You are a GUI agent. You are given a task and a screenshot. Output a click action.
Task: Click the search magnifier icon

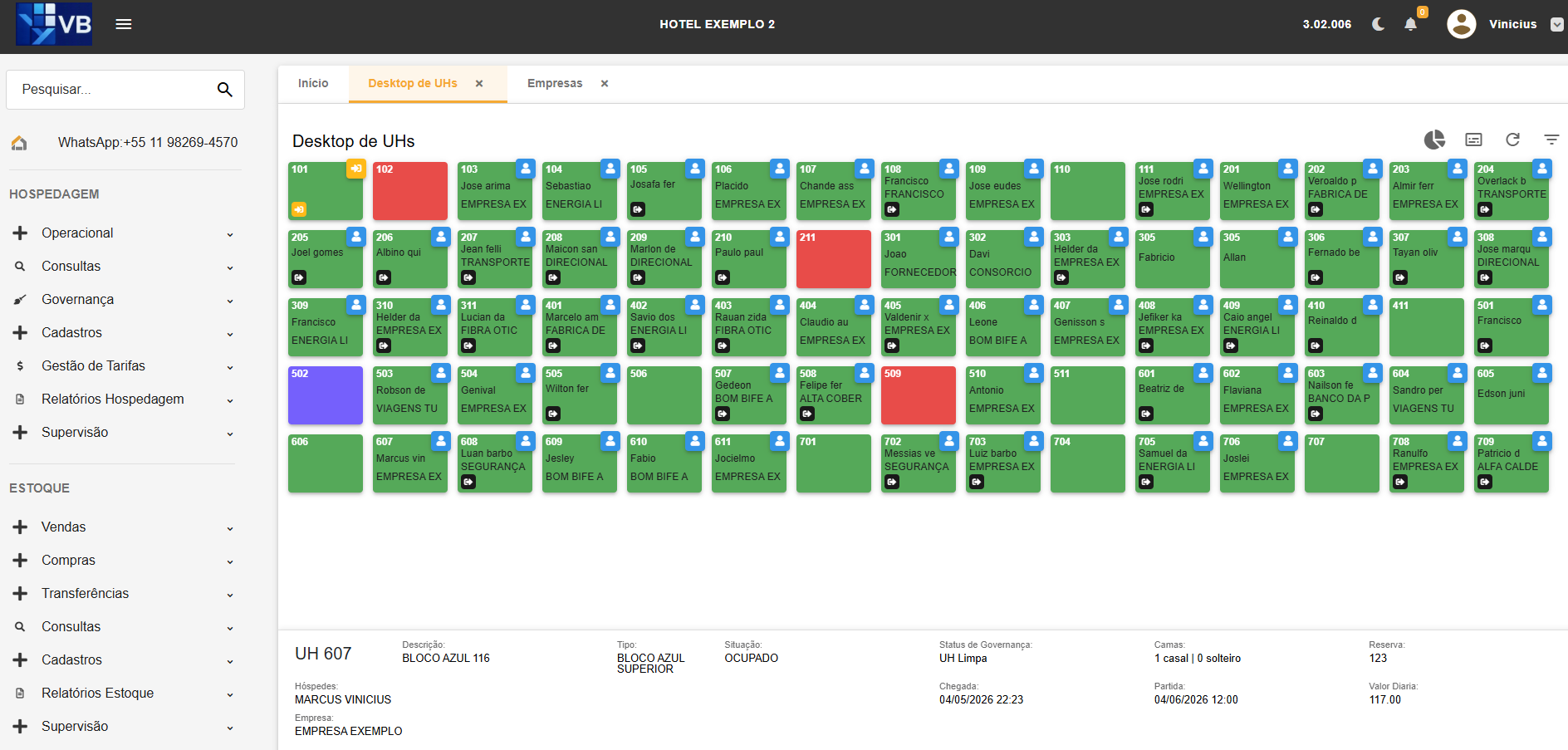click(224, 89)
